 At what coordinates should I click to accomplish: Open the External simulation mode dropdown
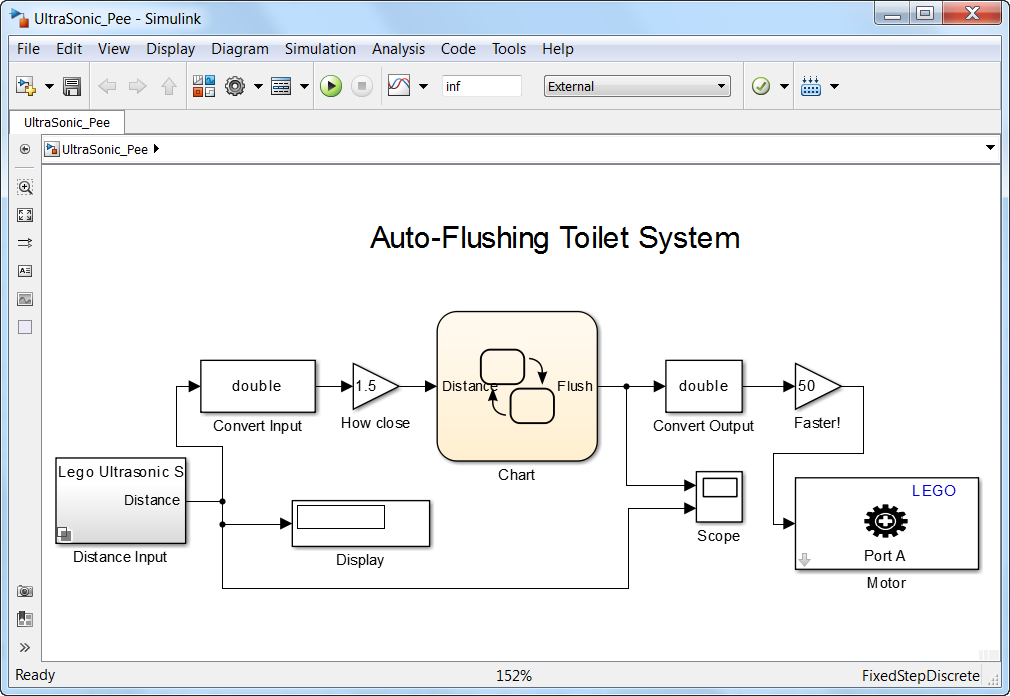[637, 87]
